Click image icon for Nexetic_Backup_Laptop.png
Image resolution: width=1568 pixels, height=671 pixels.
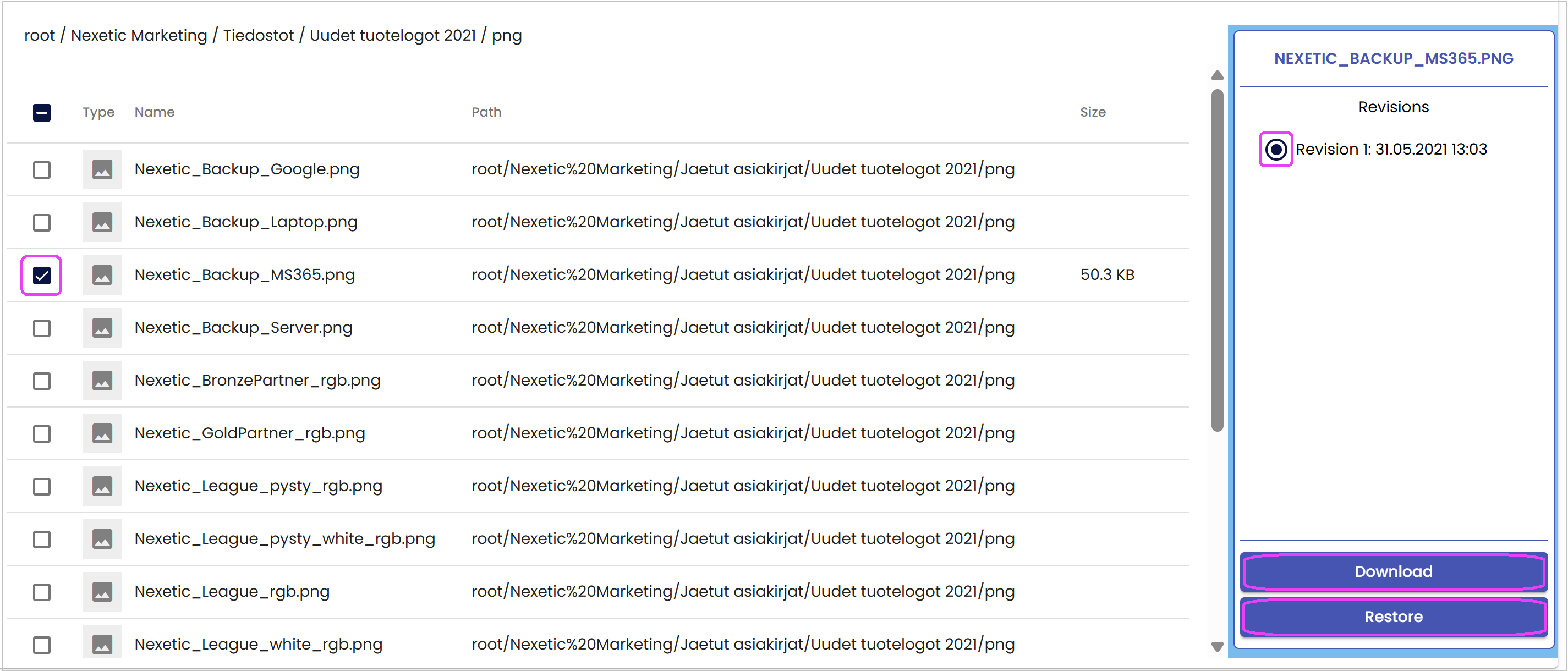pyautogui.click(x=102, y=222)
